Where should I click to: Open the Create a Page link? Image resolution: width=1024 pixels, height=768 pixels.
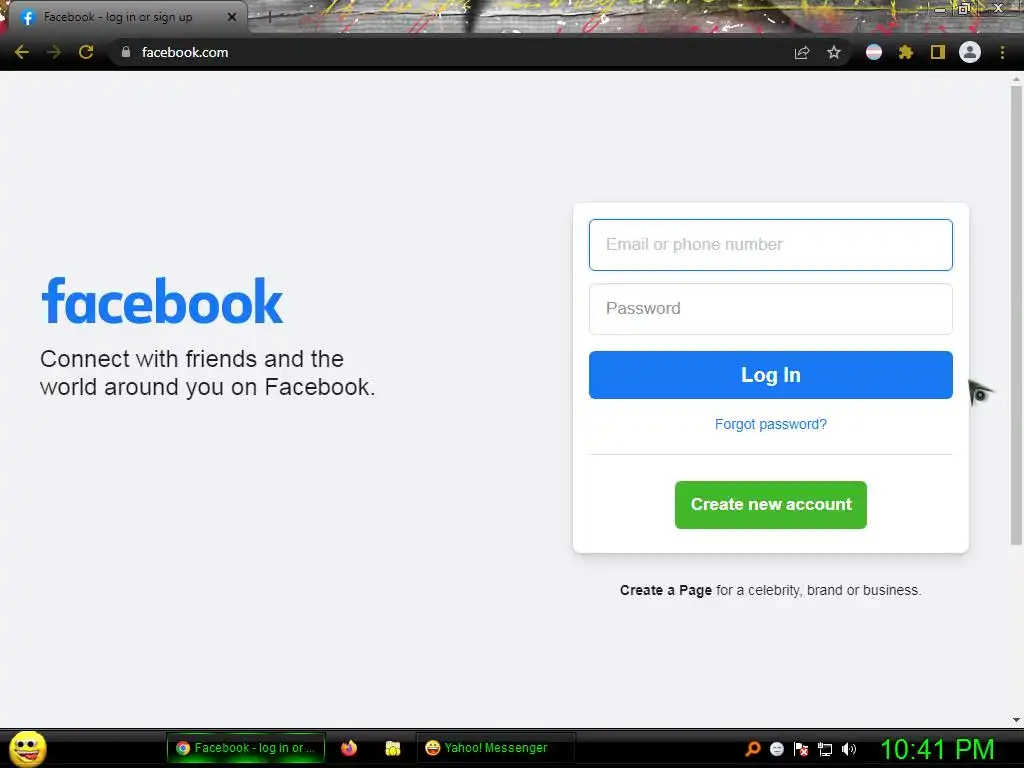pyautogui.click(x=665, y=590)
